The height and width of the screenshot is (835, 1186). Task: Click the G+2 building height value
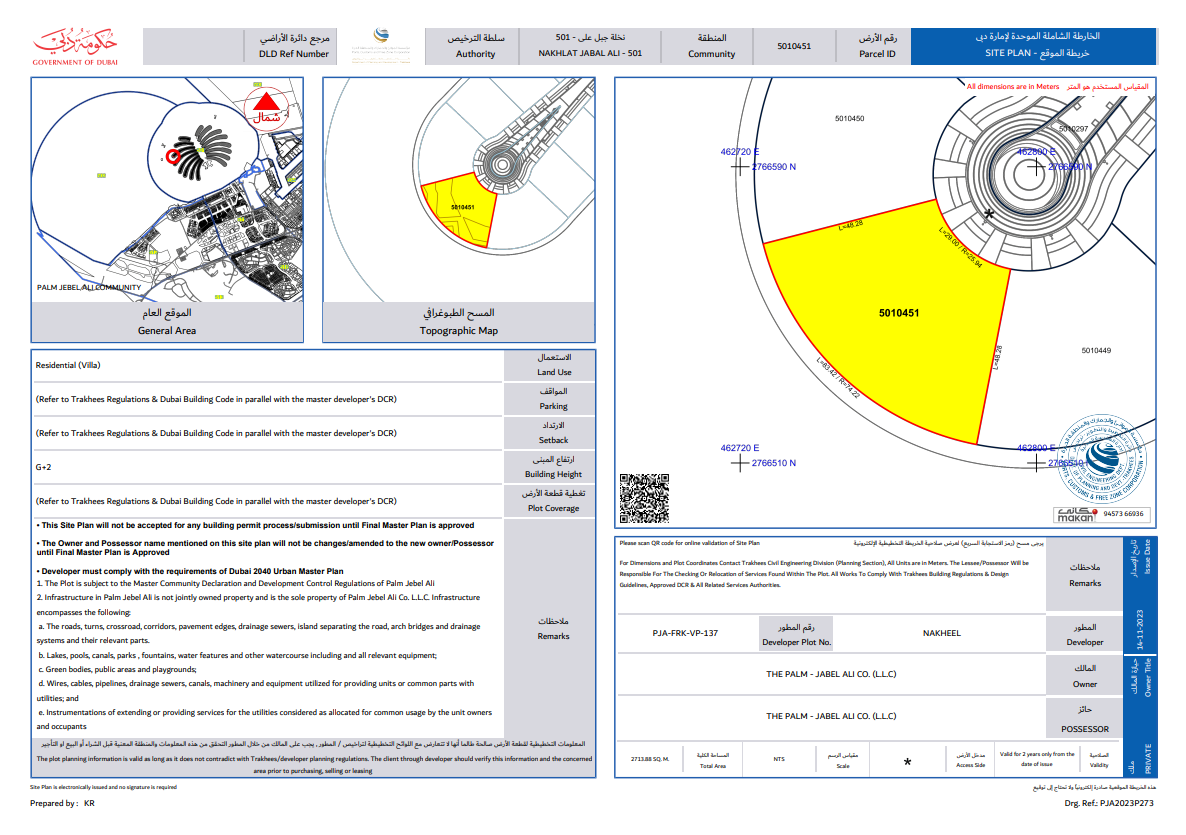click(x=44, y=467)
